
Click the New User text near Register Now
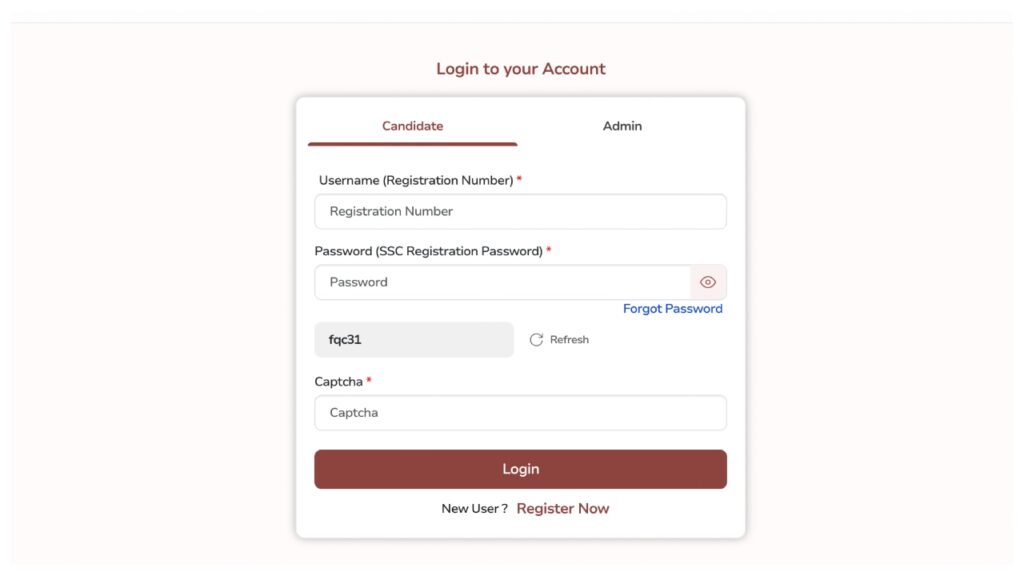473,508
